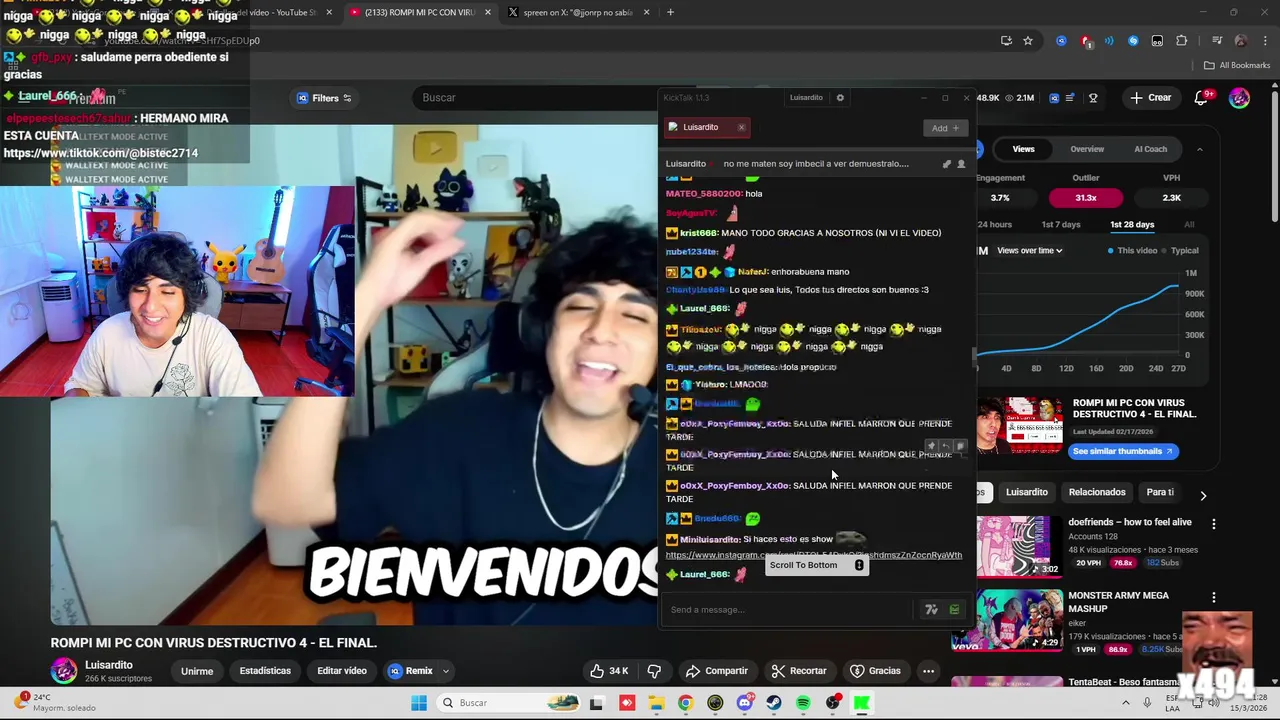Click the Shazam extension icon
This screenshot has height=720, width=1280.
point(1133,41)
